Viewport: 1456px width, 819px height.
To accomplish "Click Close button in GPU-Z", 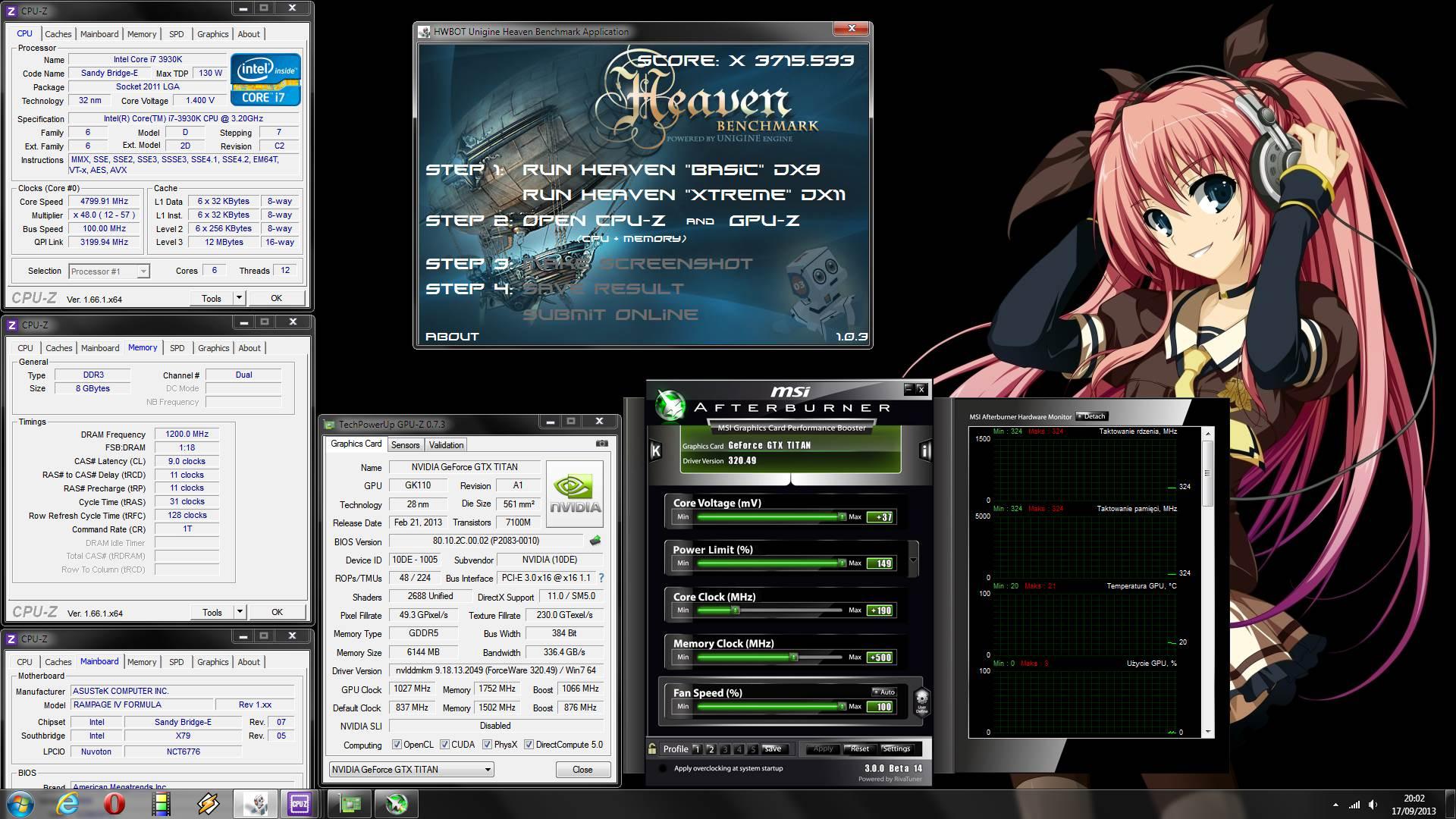I will click(582, 769).
